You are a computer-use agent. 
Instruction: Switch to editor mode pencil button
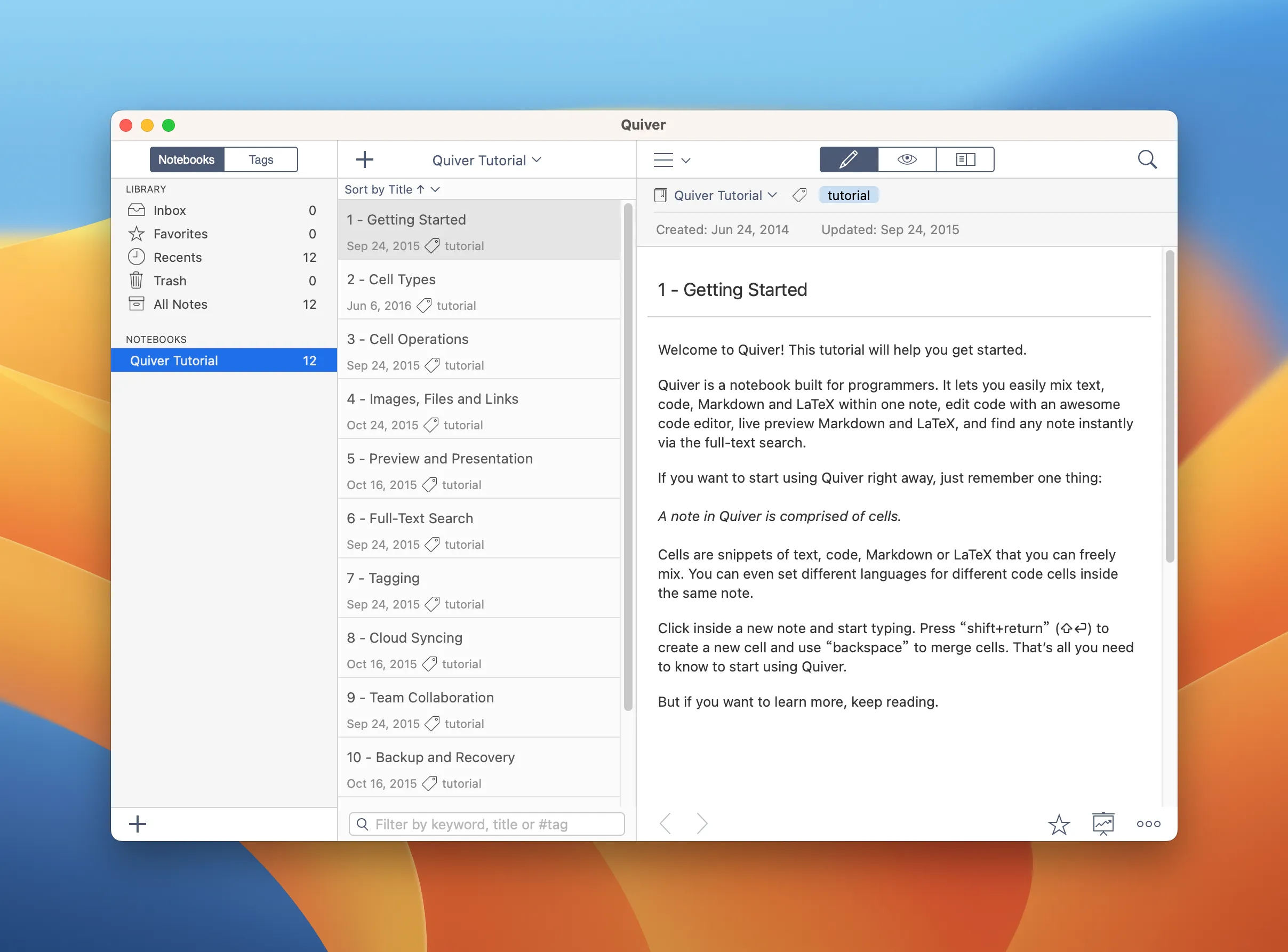click(x=849, y=159)
